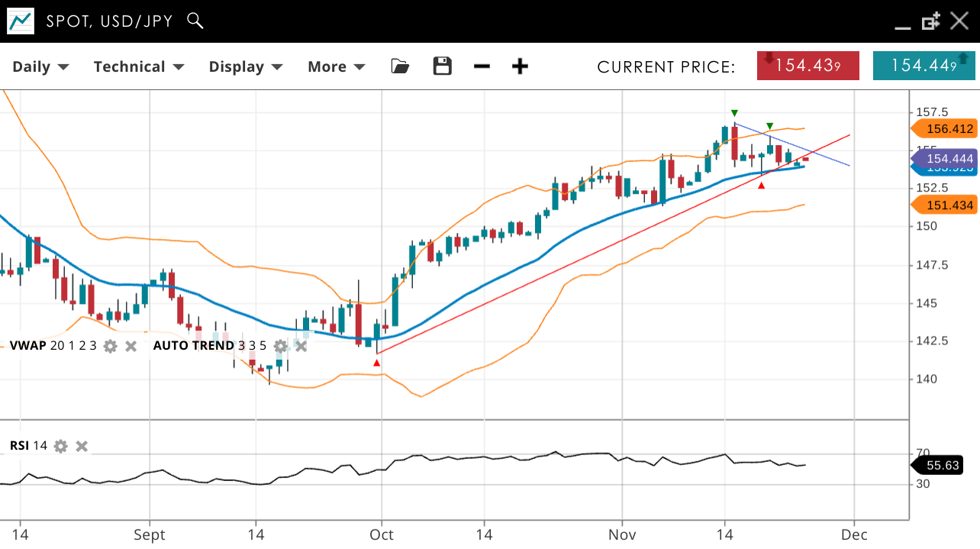This screenshot has width=980, height=549.
Task: Remove the VWAP indicator
Action: [x=131, y=346]
